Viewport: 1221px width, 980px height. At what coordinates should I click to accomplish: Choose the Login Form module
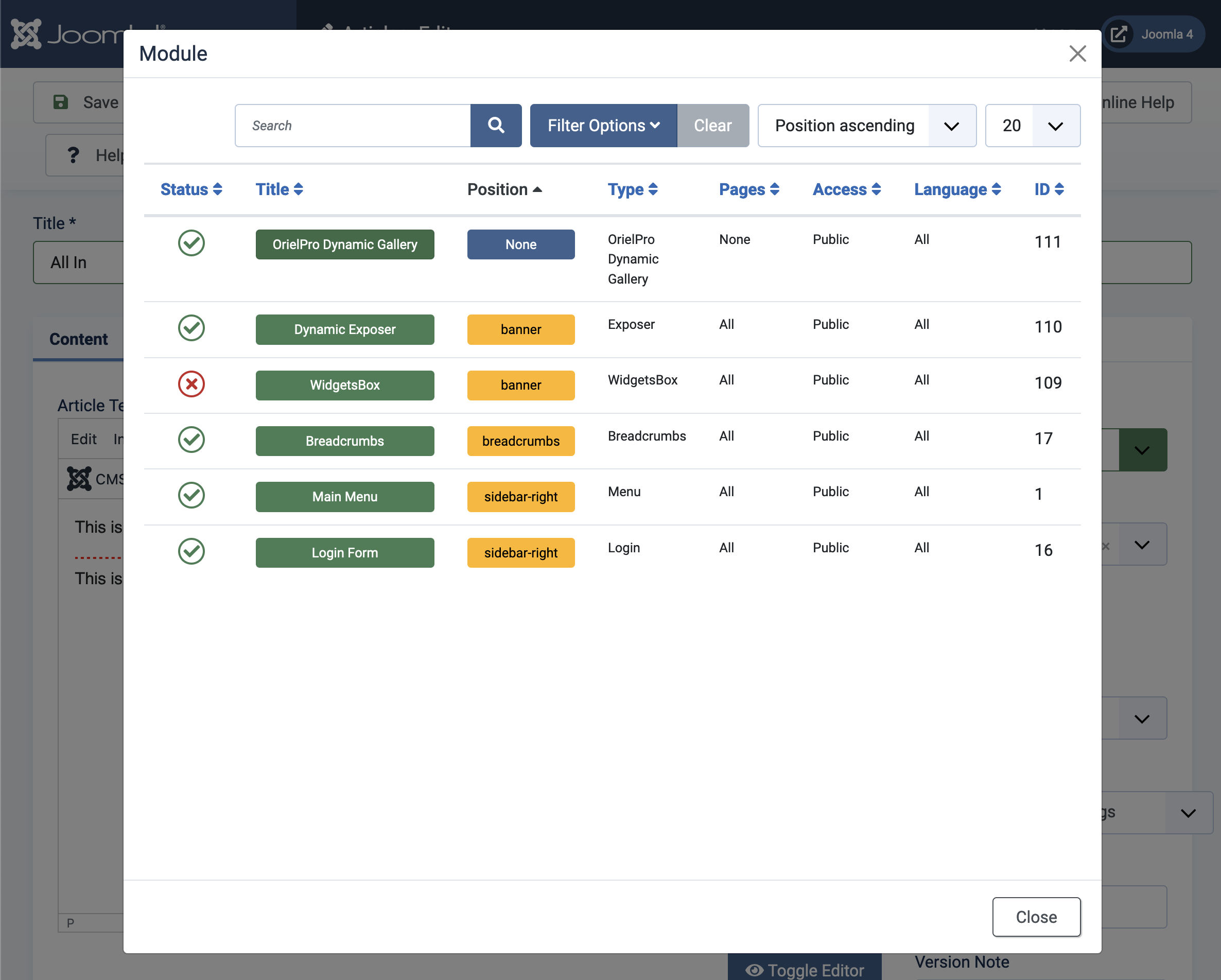coord(345,553)
